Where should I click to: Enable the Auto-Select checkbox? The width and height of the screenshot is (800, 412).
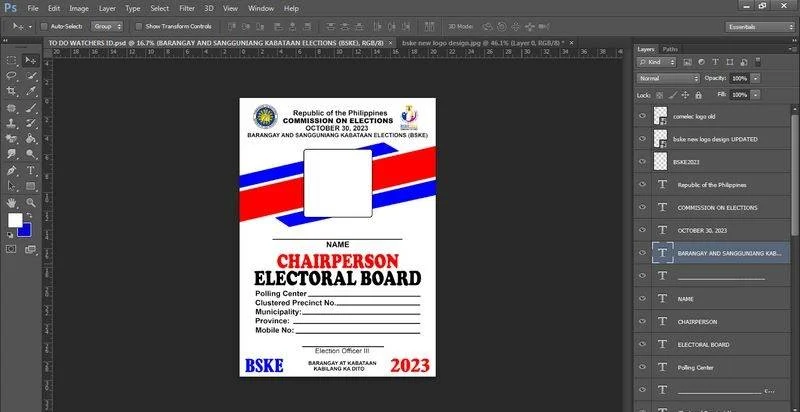coord(44,26)
